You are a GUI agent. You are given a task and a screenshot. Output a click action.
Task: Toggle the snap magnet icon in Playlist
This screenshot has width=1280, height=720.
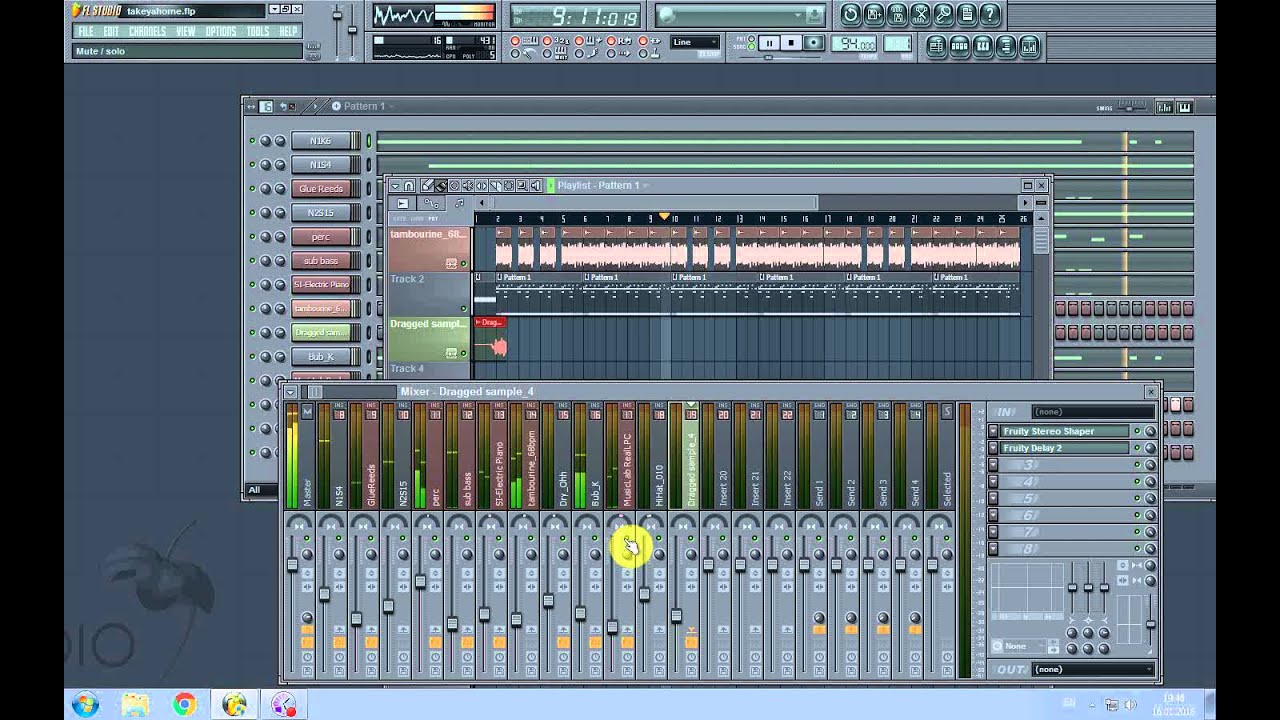point(409,185)
